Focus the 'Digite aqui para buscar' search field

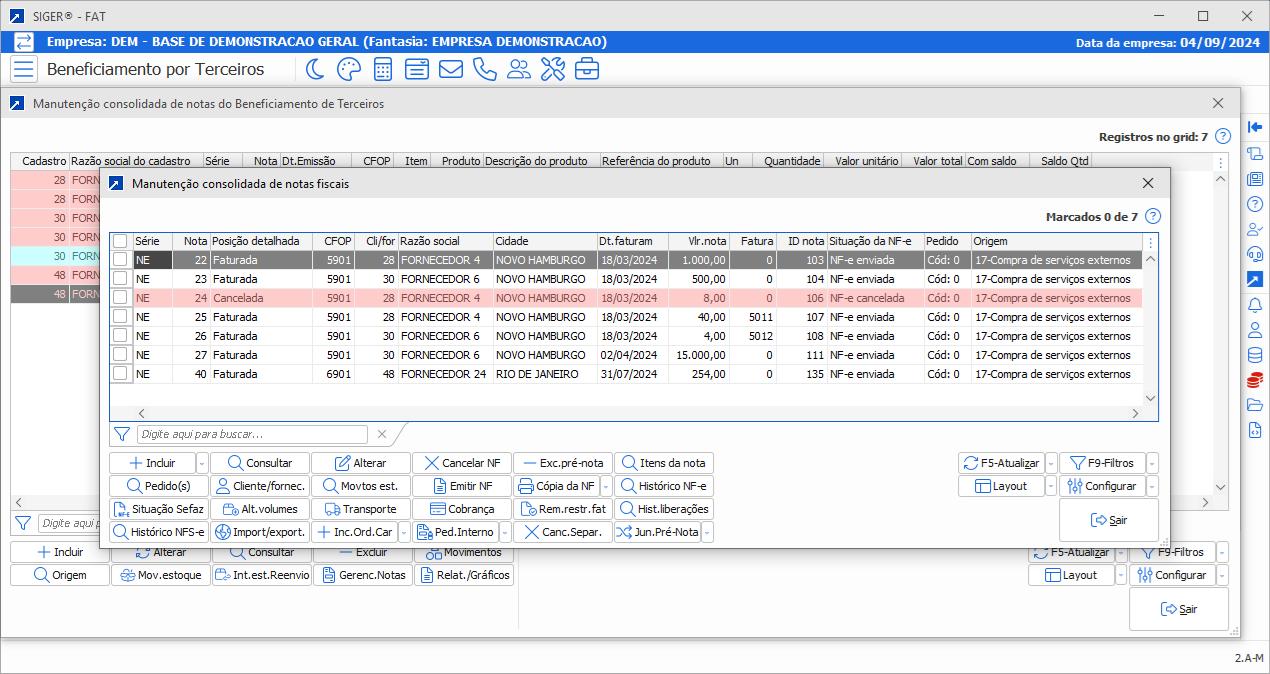(x=252, y=435)
